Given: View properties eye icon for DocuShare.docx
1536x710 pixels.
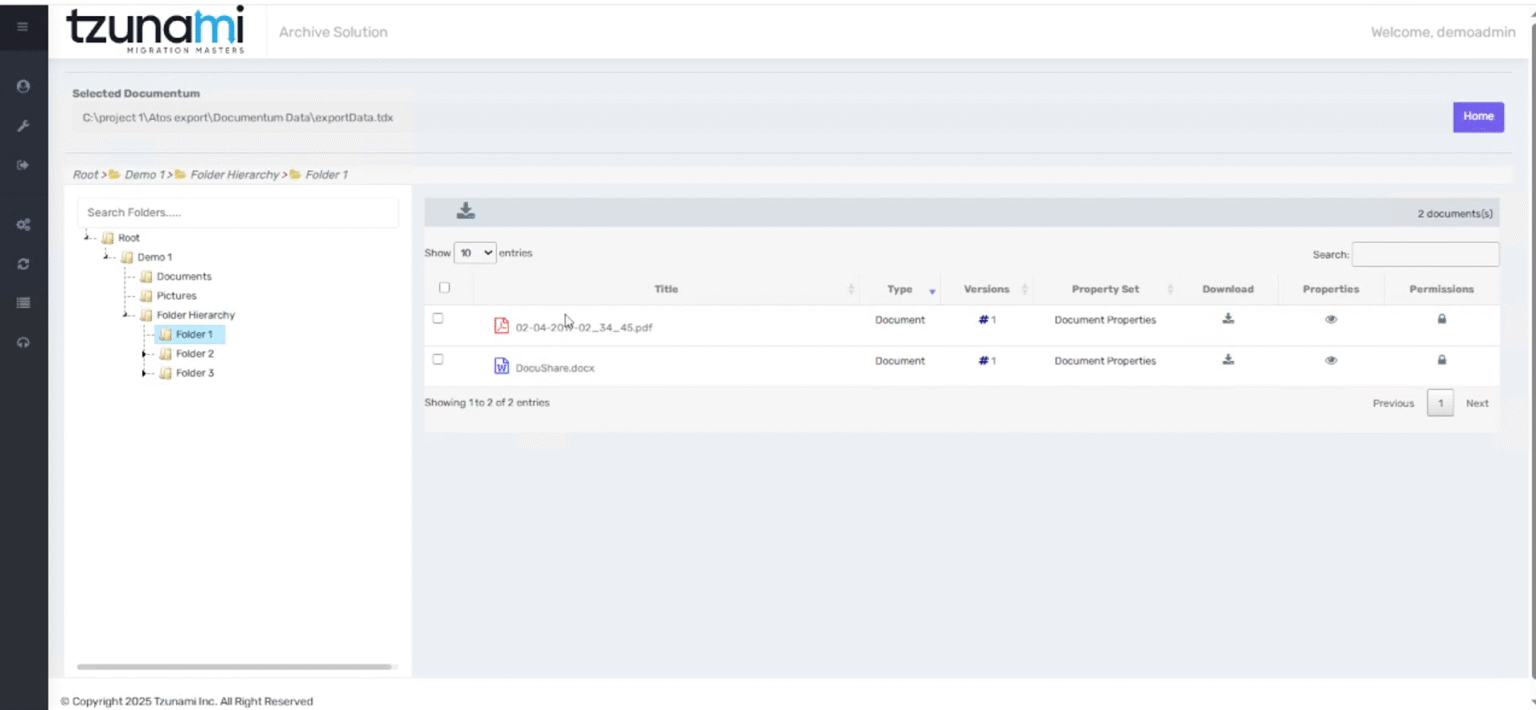Looking at the screenshot, I should (x=1331, y=360).
